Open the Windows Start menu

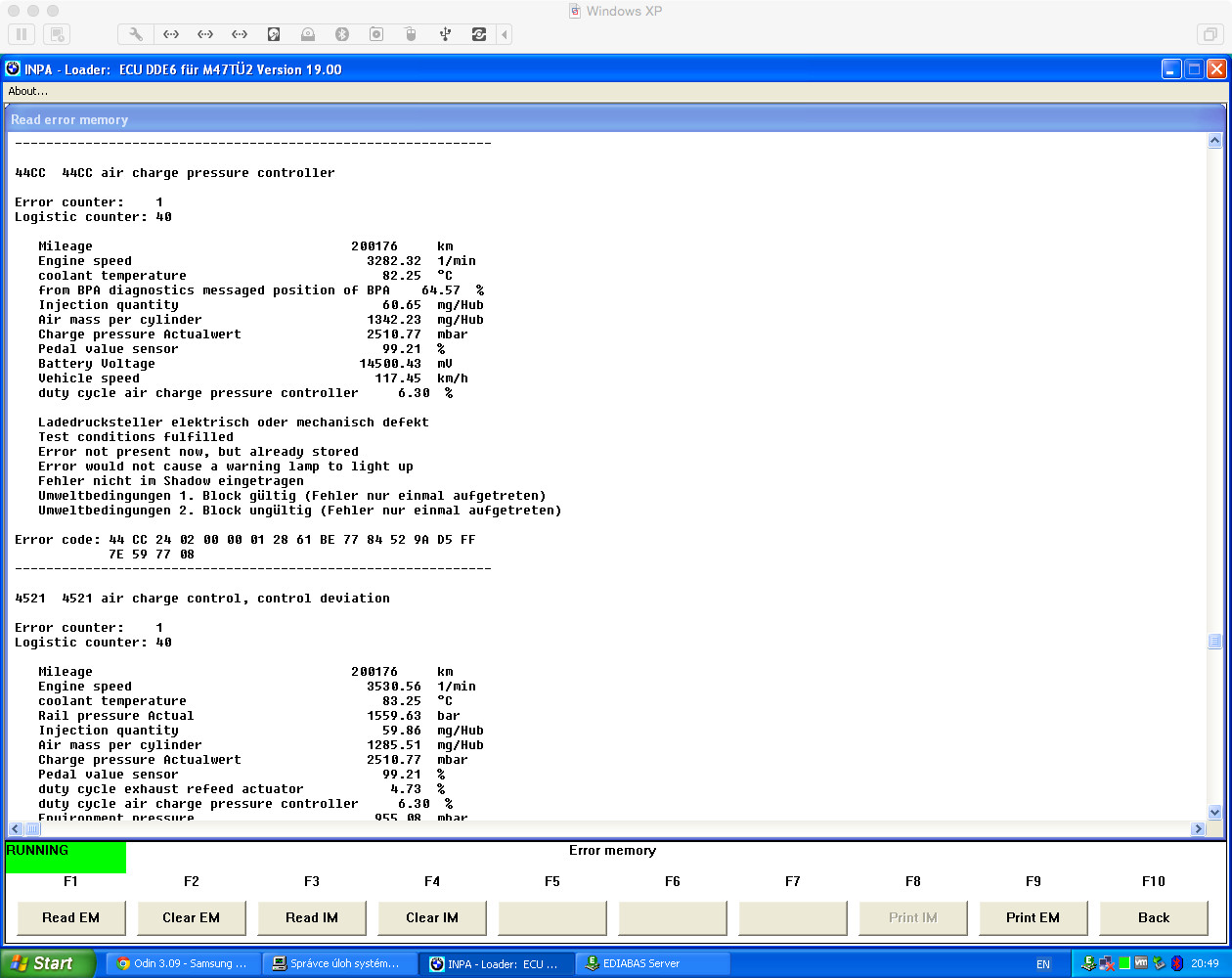(x=47, y=963)
